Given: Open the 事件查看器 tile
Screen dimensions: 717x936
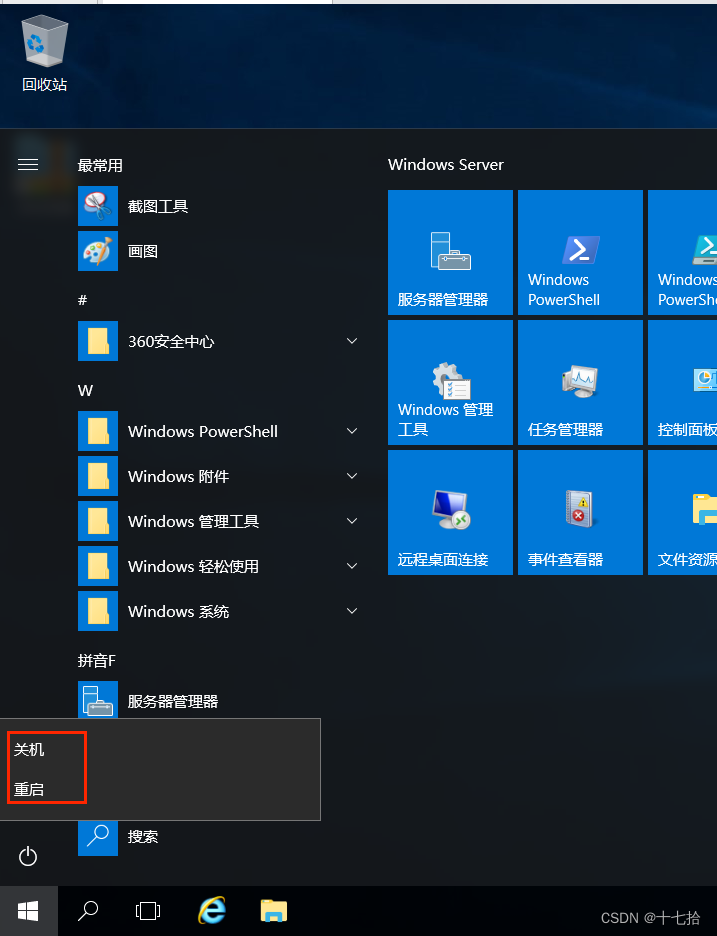Looking at the screenshot, I should 580,513.
